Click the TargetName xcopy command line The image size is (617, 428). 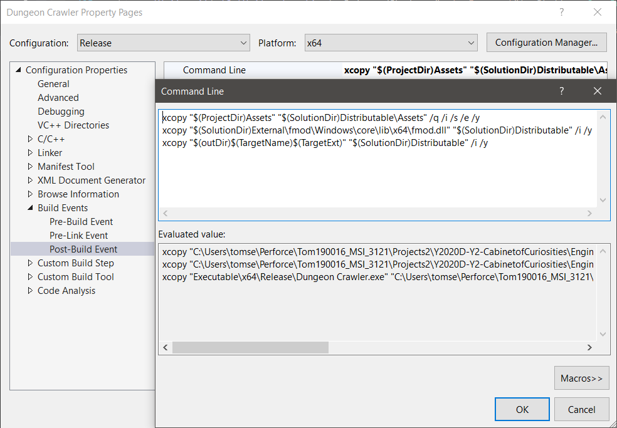tap(325, 143)
